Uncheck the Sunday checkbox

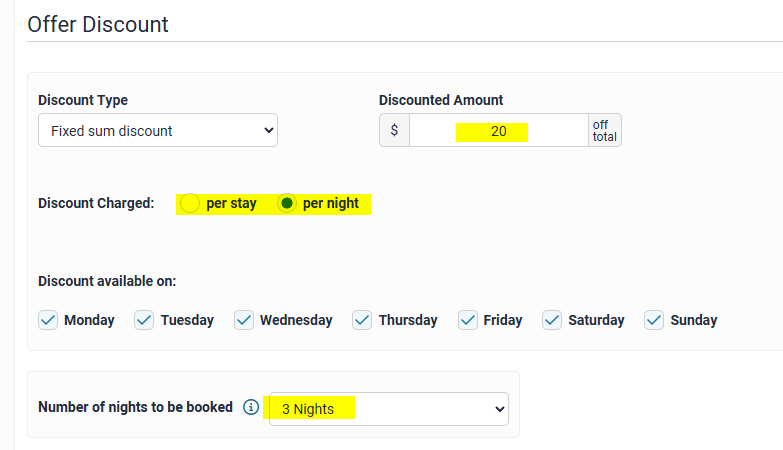click(x=655, y=320)
